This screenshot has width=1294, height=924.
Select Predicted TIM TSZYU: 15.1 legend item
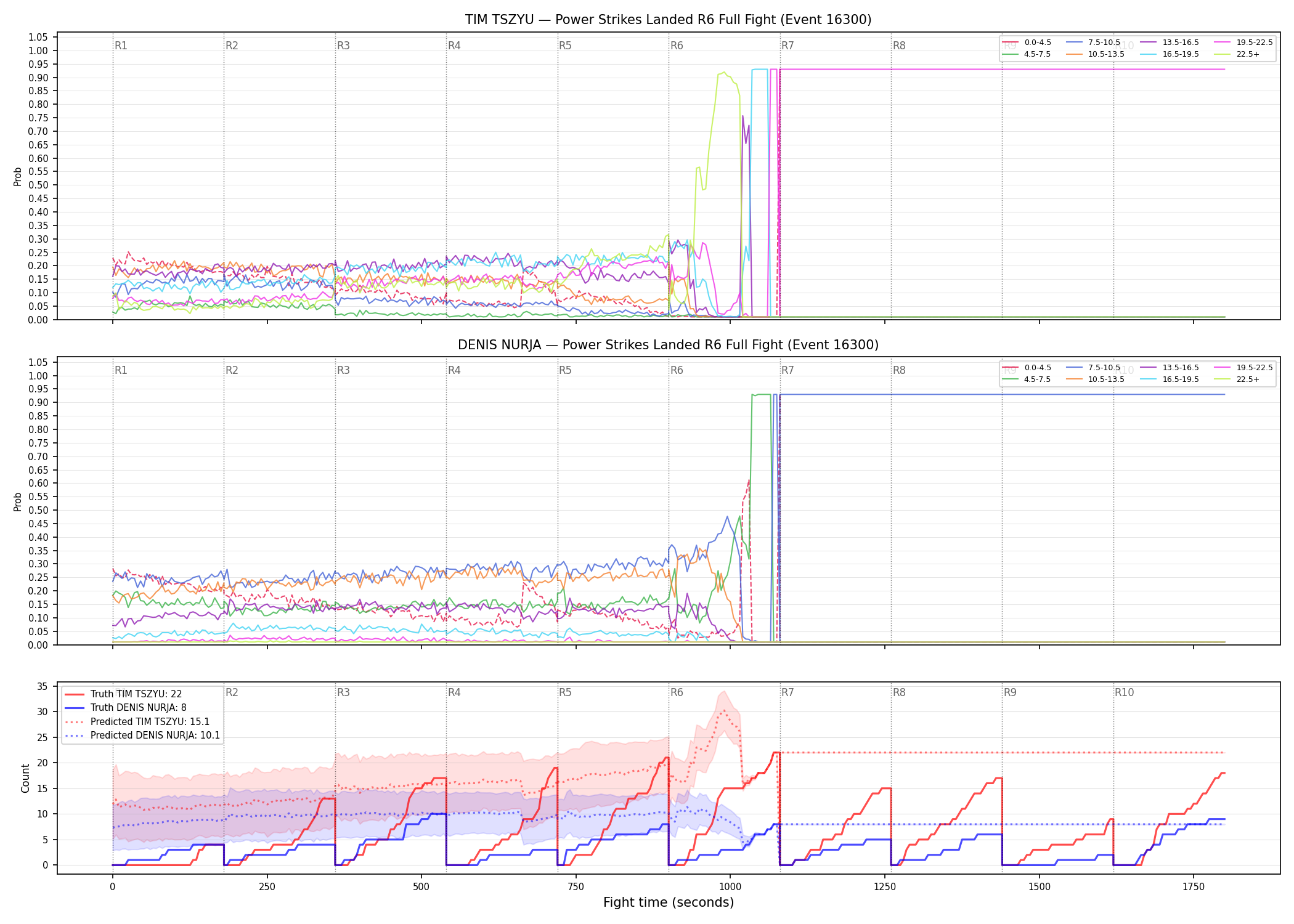point(137,722)
